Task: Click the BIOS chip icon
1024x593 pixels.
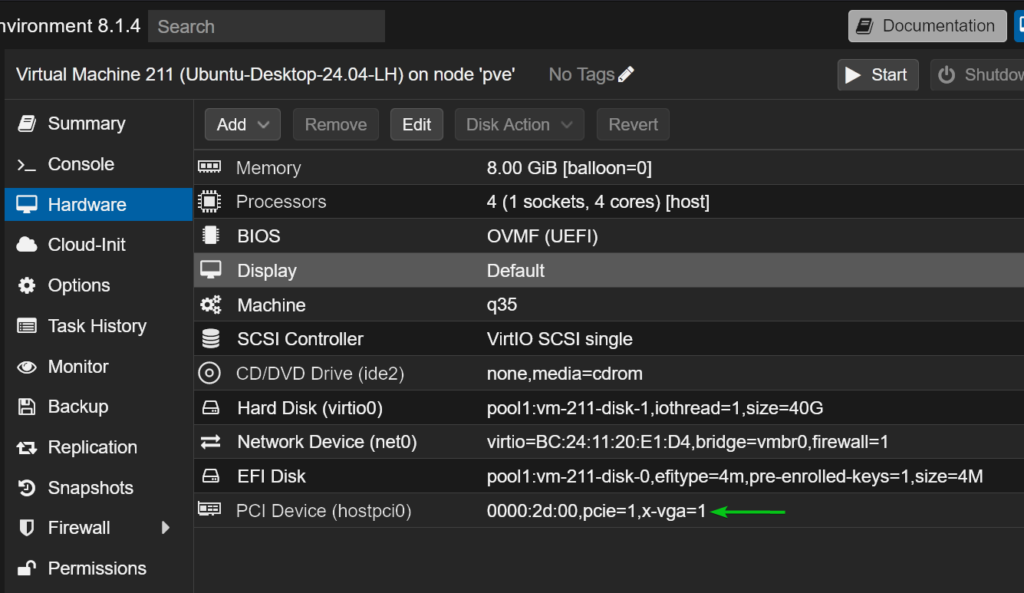Action: coord(210,236)
